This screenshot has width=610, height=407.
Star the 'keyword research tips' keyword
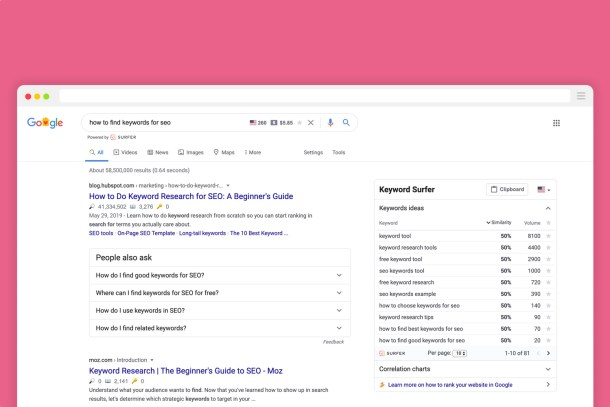(x=549, y=317)
